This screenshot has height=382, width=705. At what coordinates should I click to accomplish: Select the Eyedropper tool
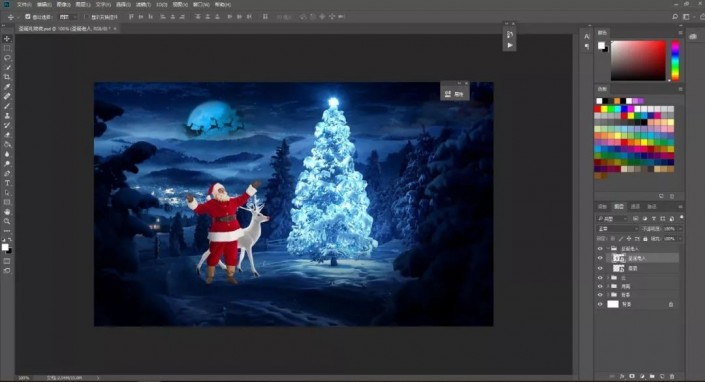click(x=7, y=87)
